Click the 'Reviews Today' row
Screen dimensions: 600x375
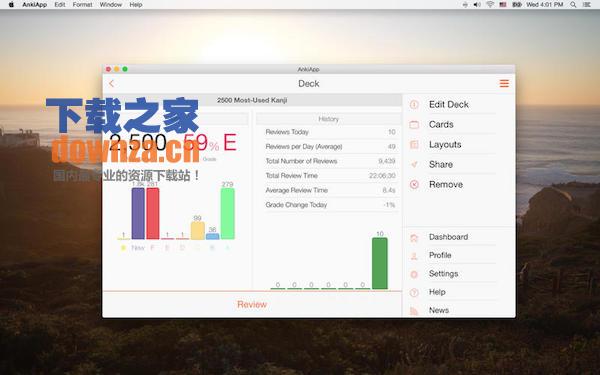331,132
